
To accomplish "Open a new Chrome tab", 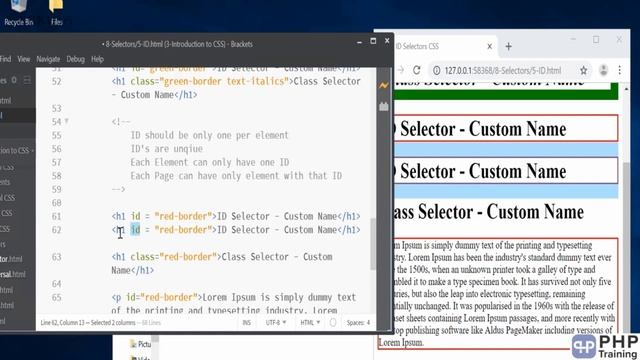I will coord(509,47).
